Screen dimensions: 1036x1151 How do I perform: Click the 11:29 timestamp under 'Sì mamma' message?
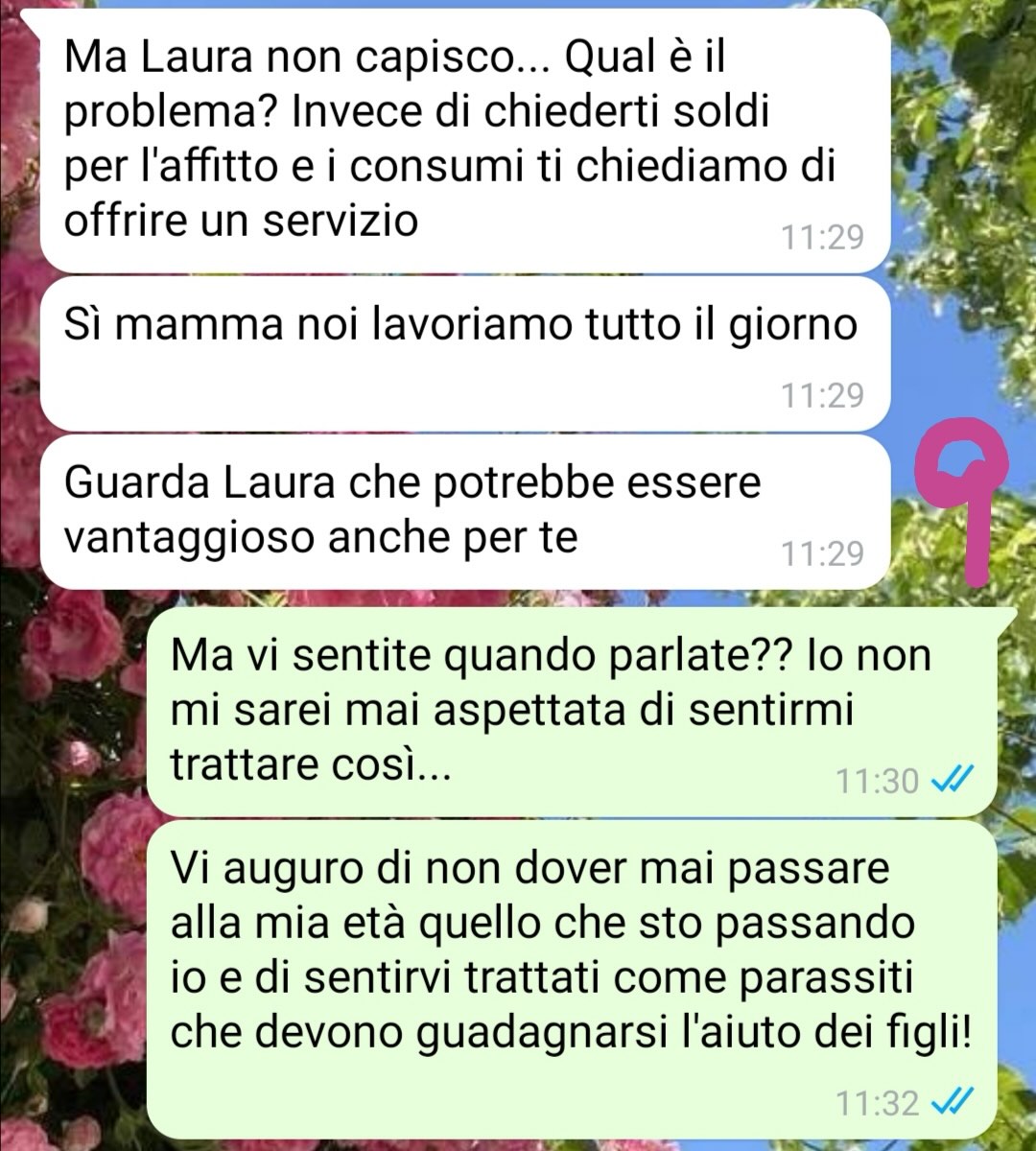[822, 395]
